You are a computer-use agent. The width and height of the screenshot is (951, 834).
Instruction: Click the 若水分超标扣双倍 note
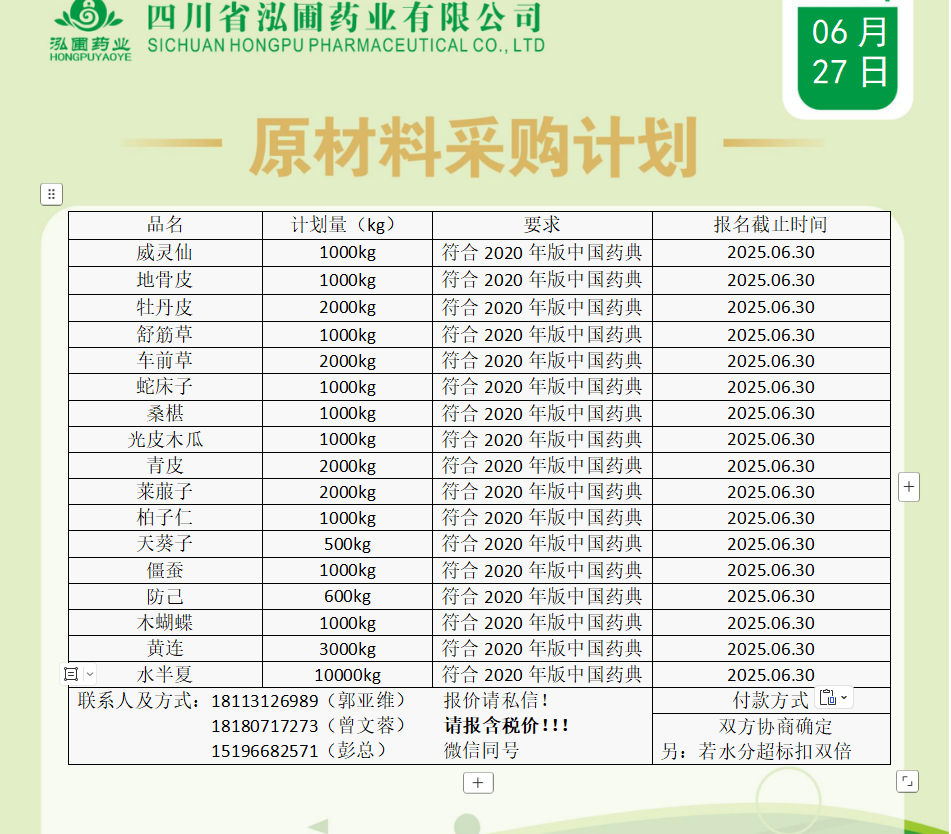point(756,752)
